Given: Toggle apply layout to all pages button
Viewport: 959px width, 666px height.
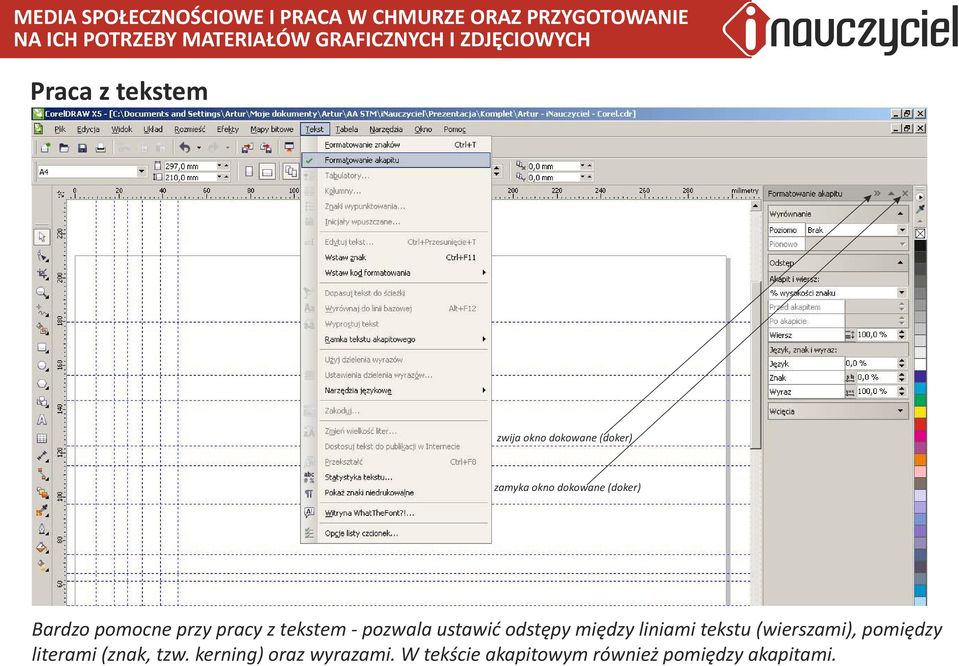Looking at the screenshot, I should (x=291, y=172).
